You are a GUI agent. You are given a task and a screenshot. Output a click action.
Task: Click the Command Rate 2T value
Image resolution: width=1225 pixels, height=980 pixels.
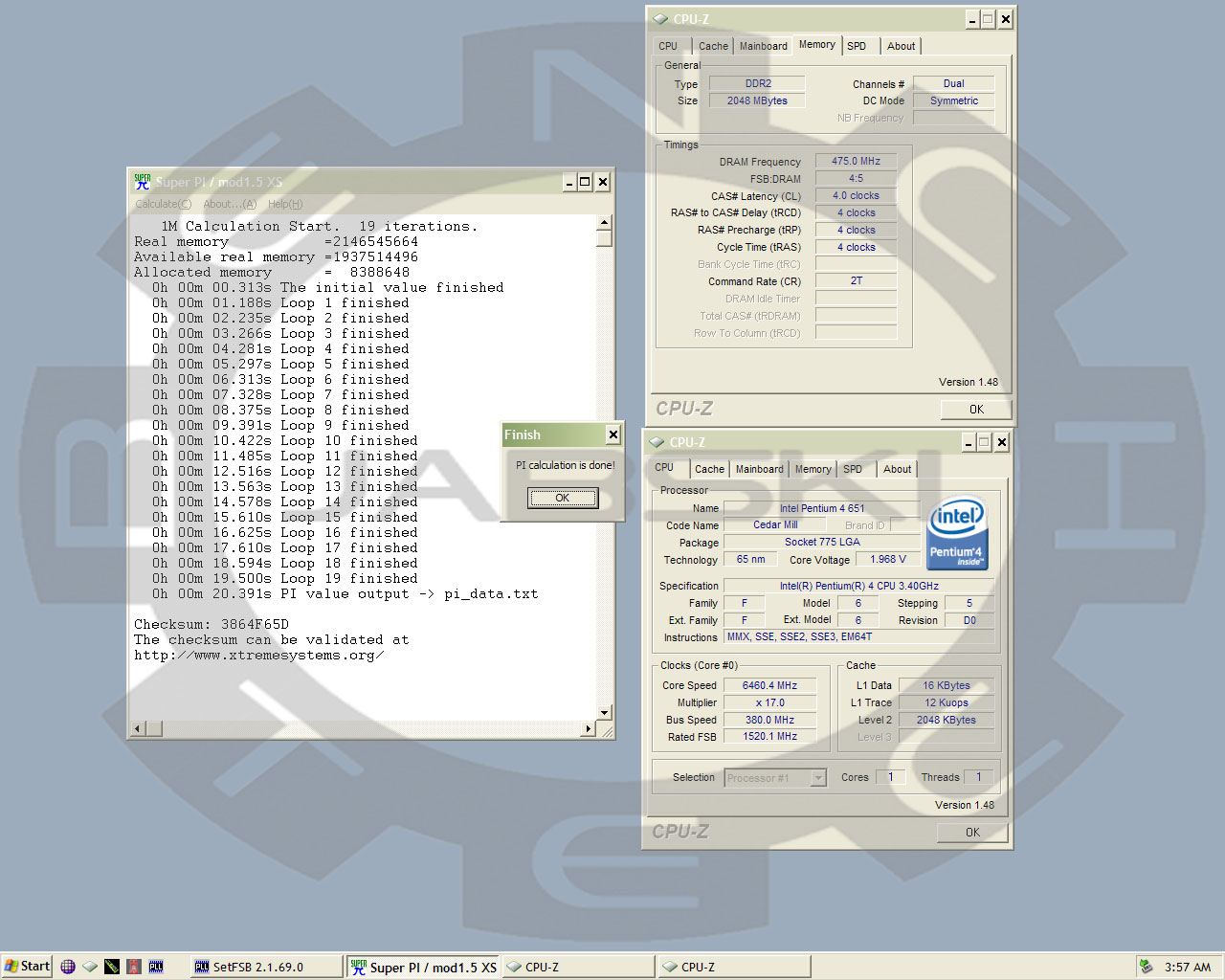[856, 281]
